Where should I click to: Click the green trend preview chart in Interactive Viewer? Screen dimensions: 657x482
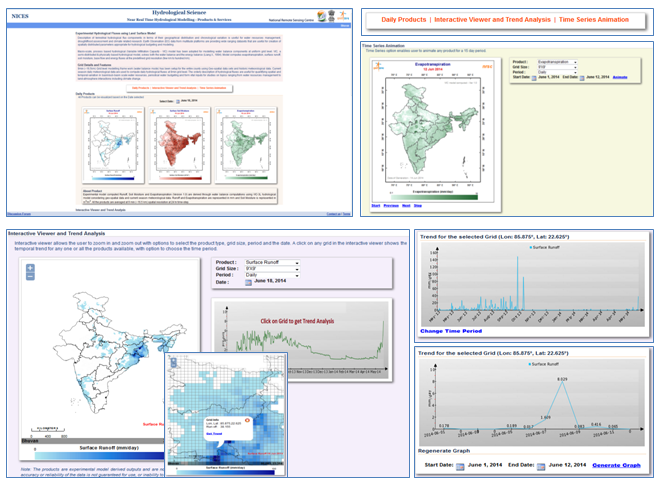click(302, 339)
